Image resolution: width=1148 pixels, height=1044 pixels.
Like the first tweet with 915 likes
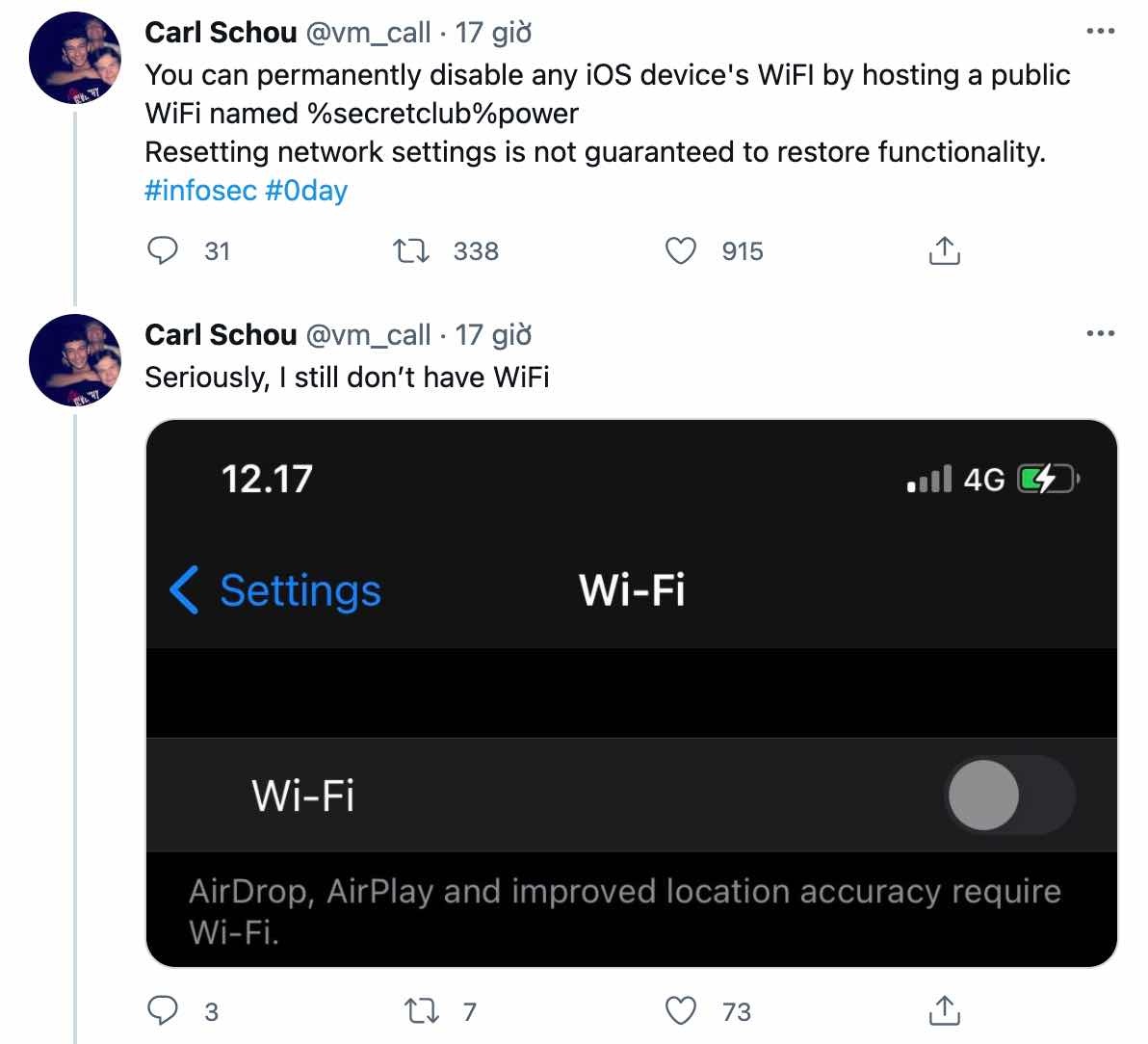[681, 250]
